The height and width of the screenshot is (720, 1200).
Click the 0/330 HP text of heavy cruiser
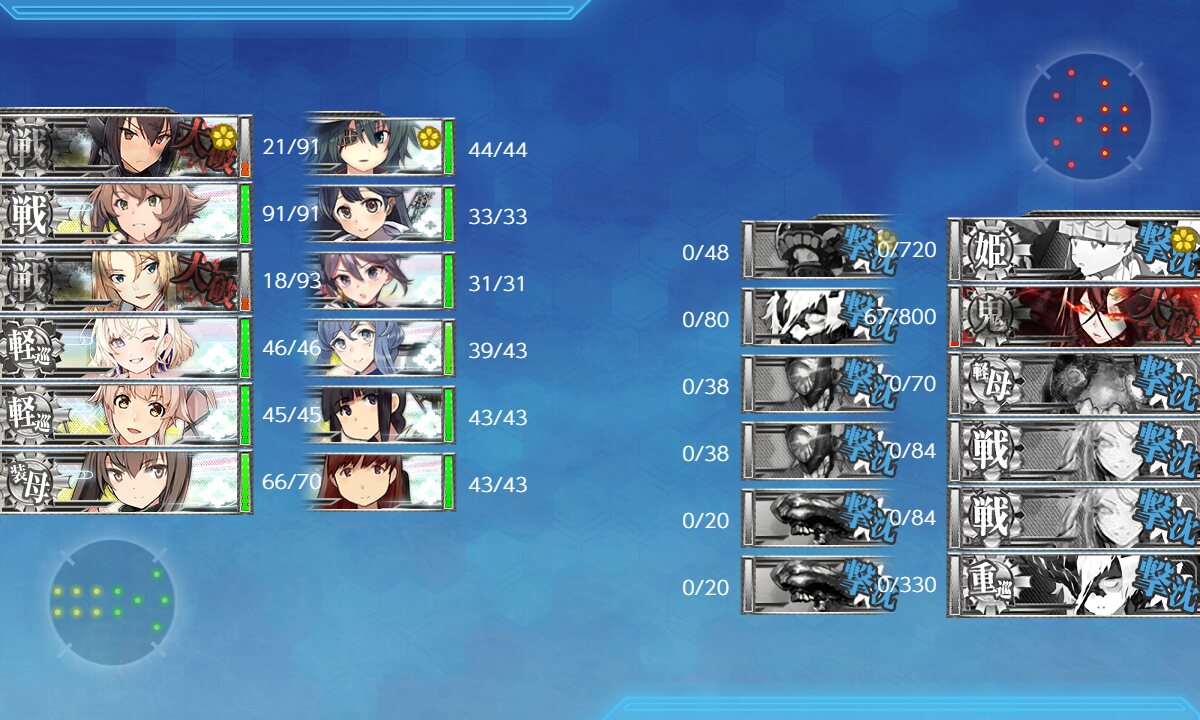click(x=907, y=584)
